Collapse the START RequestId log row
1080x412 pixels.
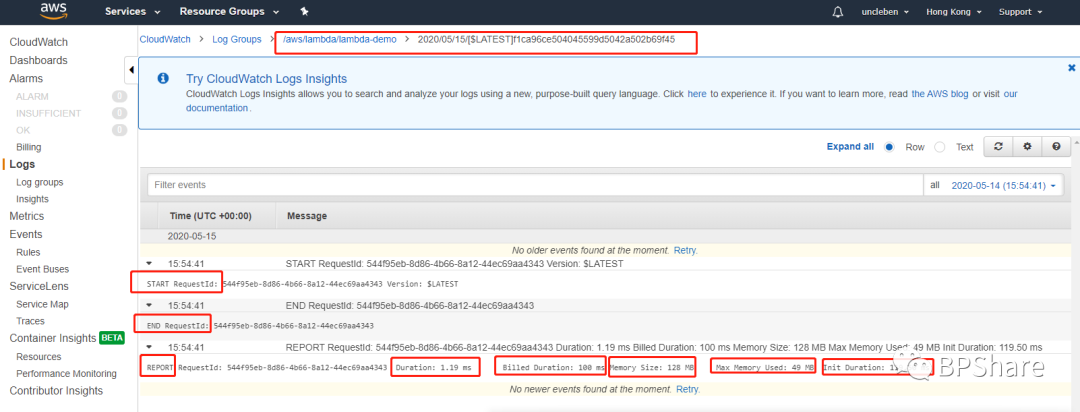point(149,263)
